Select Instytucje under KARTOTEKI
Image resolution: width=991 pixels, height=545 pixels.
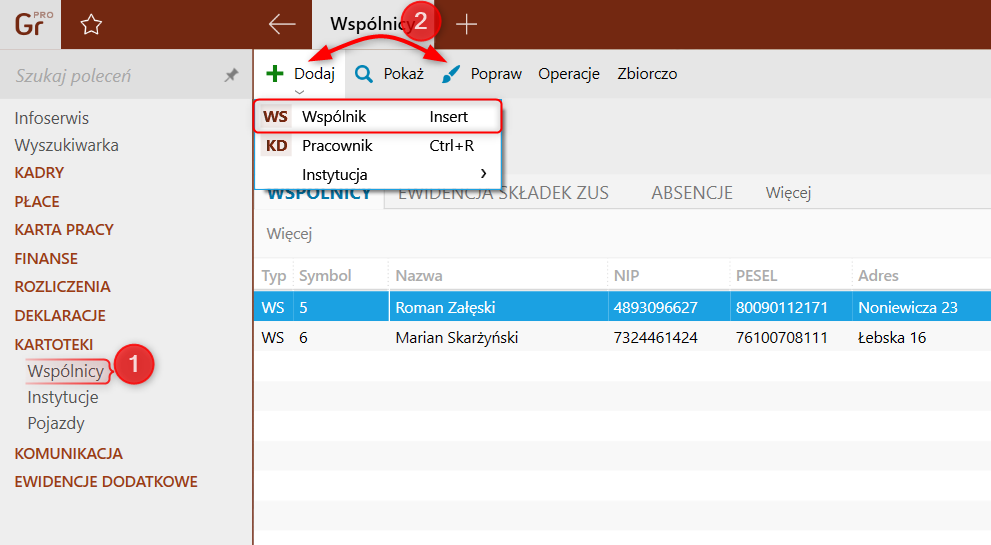click(x=63, y=398)
